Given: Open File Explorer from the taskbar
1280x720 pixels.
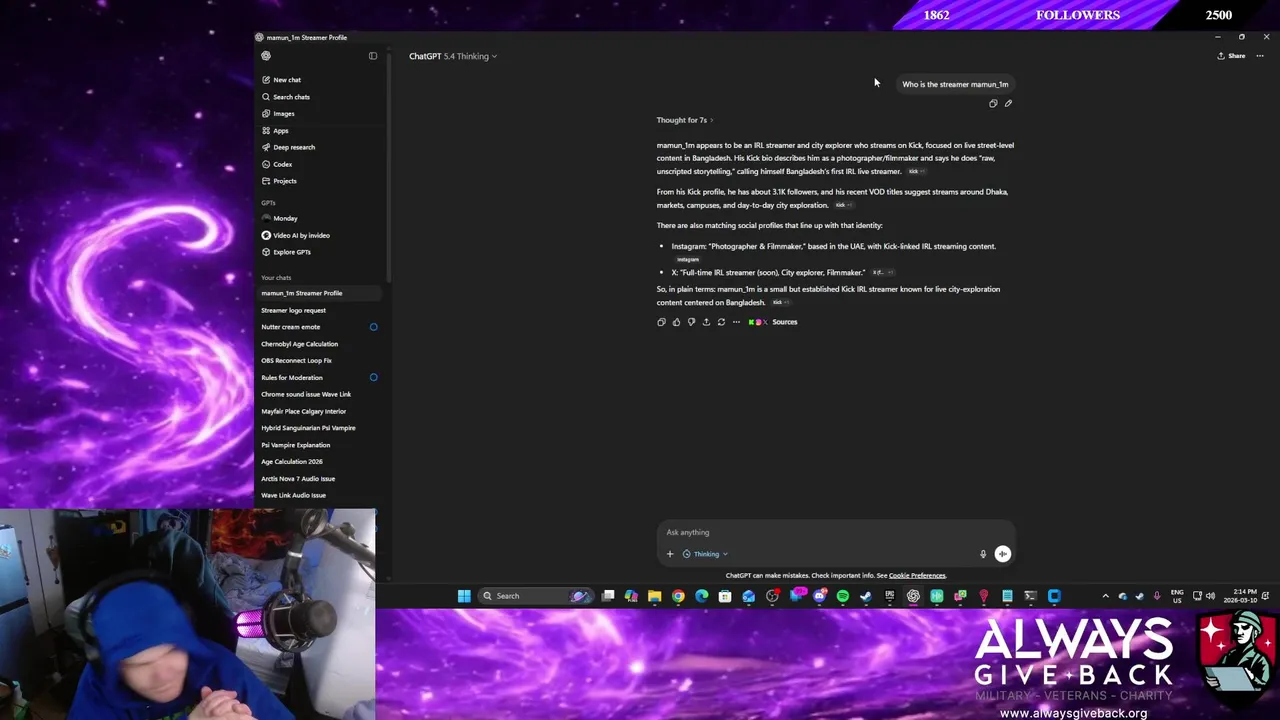Looking at the screenshot, I should point(654,596).
